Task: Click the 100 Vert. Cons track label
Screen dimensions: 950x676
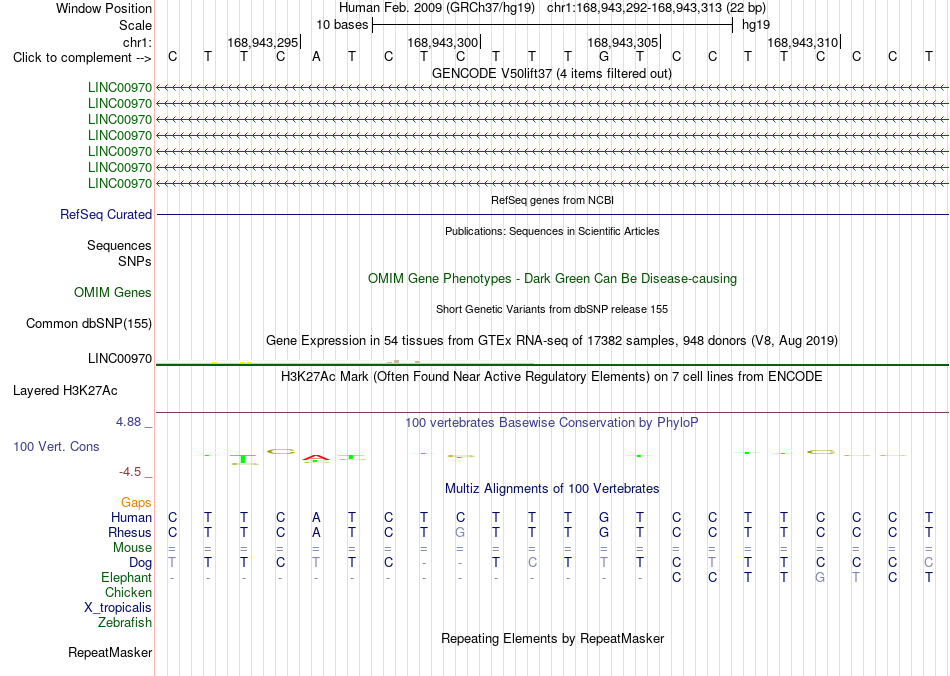Action: [56, 446]
